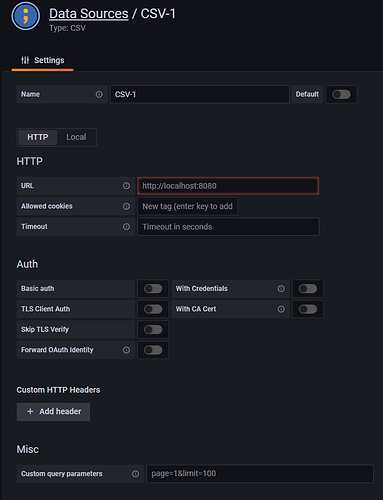Click the info icon beside Timeout
383x500 pixels.
126,227
